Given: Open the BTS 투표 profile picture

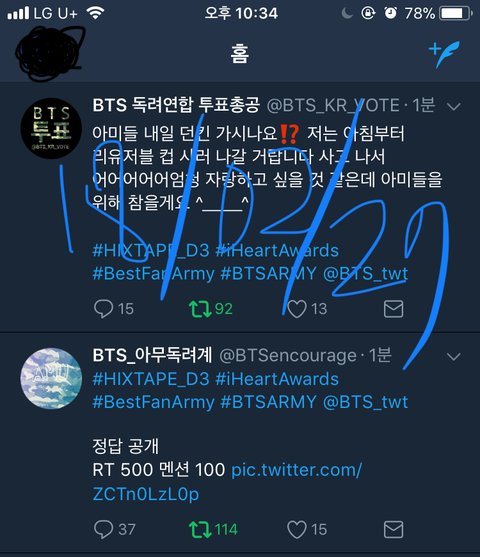Looking at the screenshot, I should coord(51,128).
